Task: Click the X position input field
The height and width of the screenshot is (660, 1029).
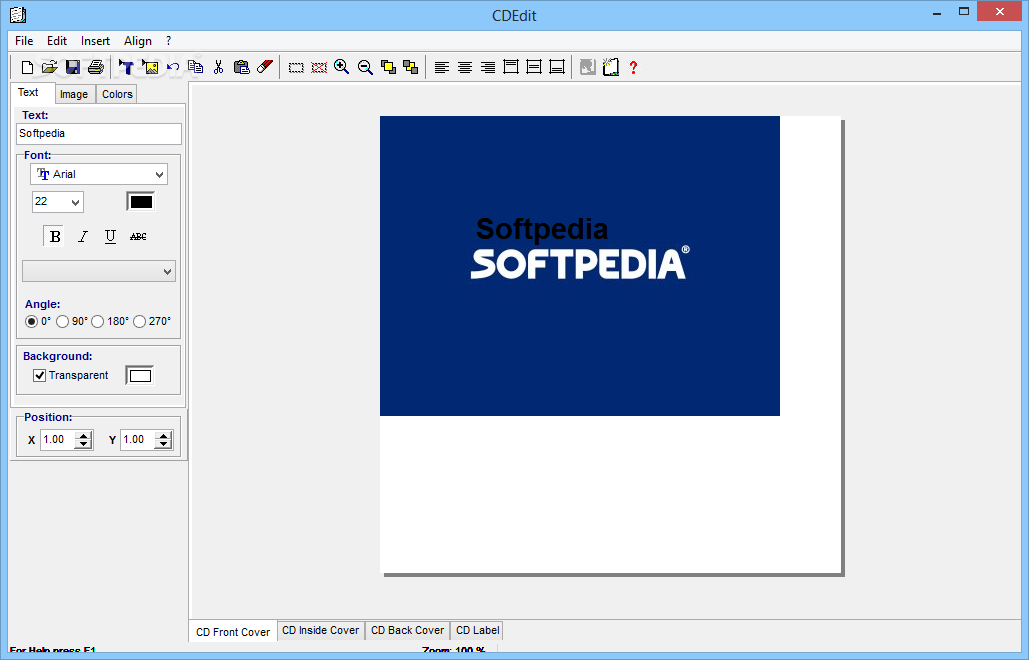Action: click(58, 440)
